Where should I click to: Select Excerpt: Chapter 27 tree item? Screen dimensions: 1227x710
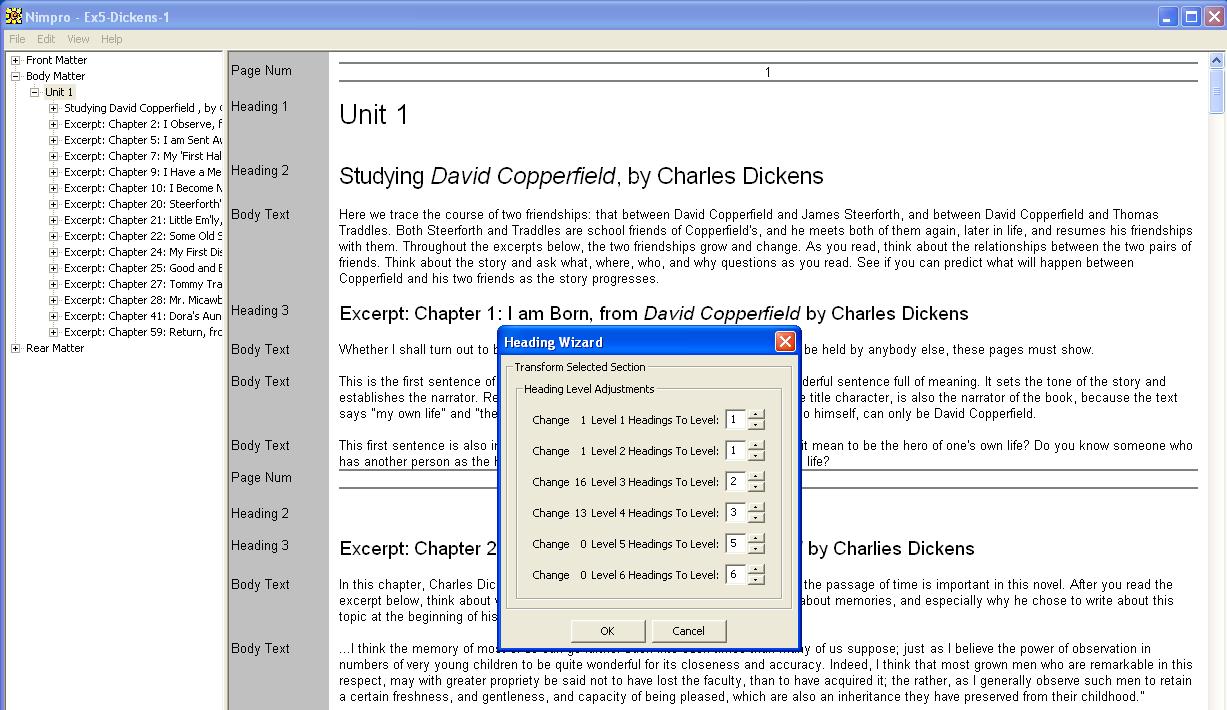143,284
